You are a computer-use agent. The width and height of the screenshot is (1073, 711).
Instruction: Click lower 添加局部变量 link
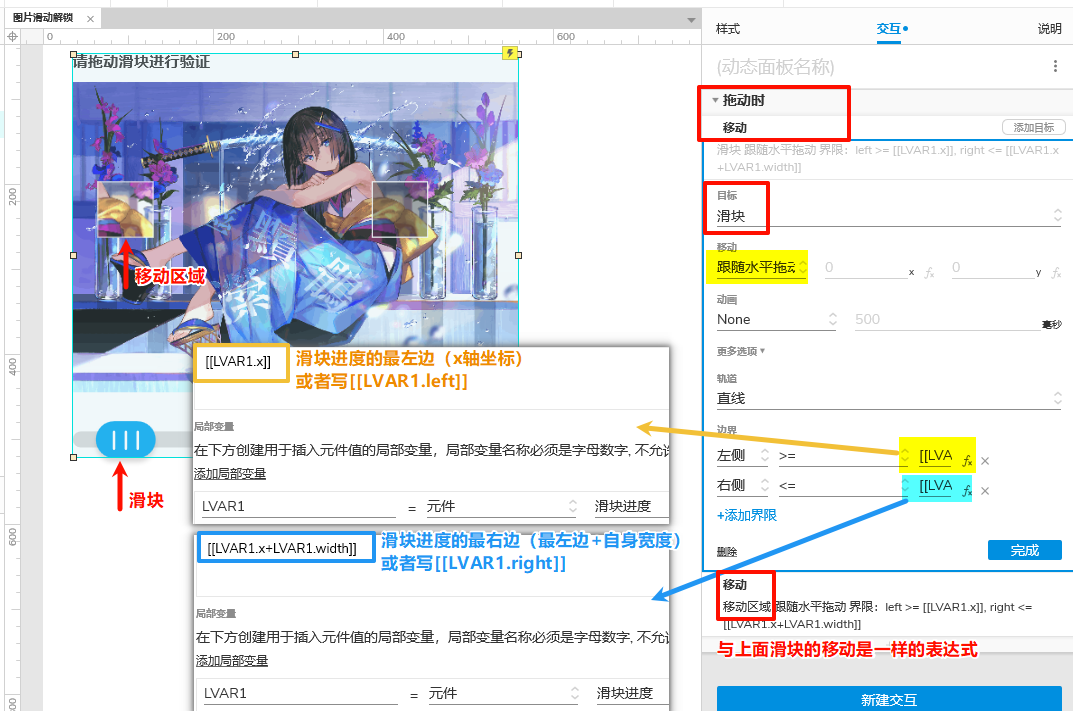(x=232, y=660)
